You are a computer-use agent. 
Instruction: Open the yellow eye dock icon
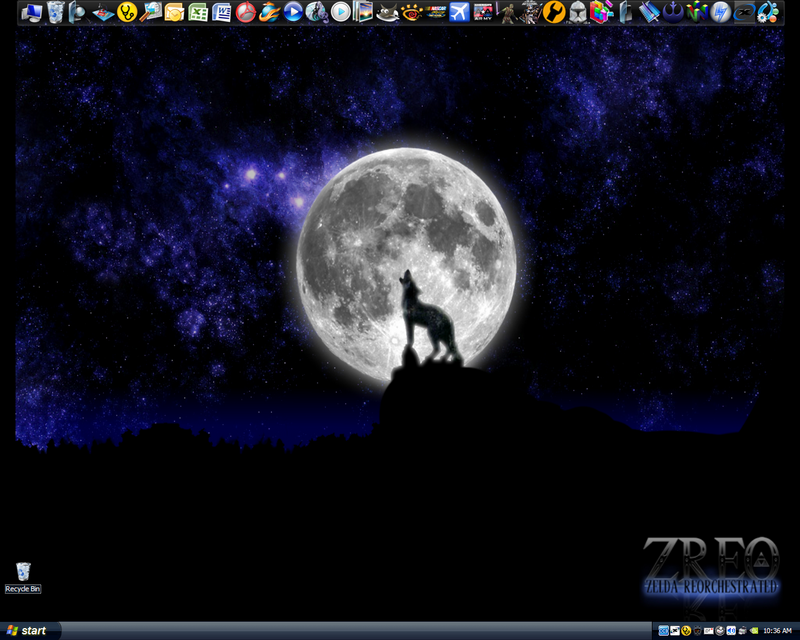click(411, 12)
